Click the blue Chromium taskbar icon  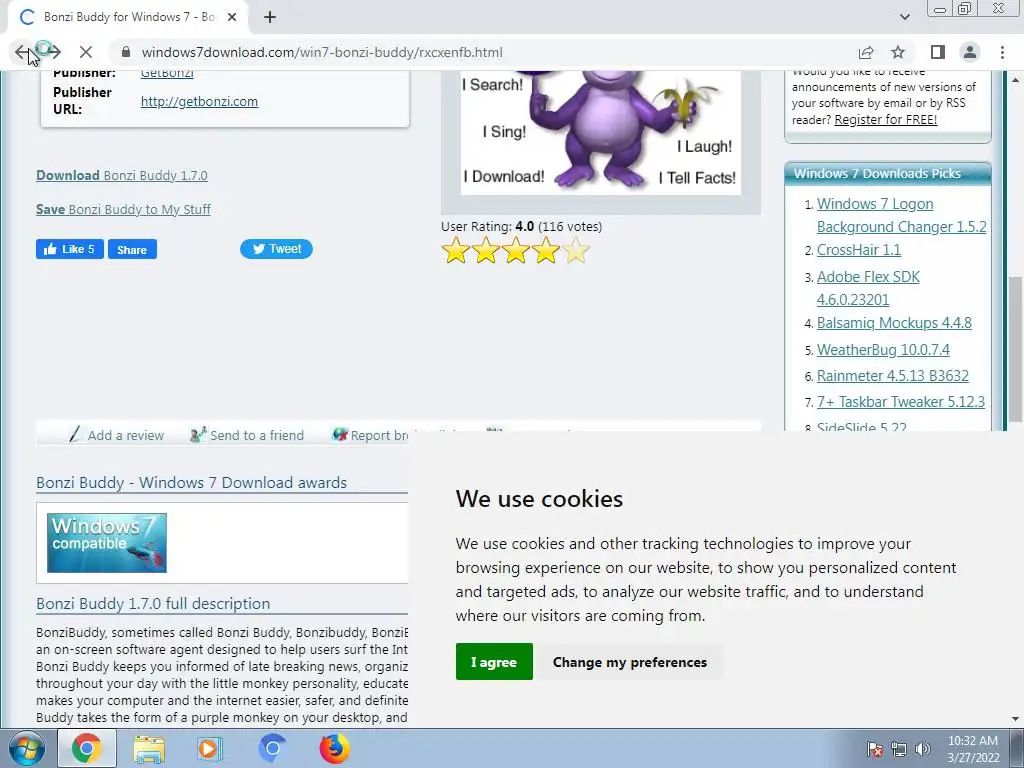click(x=272, y=748)
